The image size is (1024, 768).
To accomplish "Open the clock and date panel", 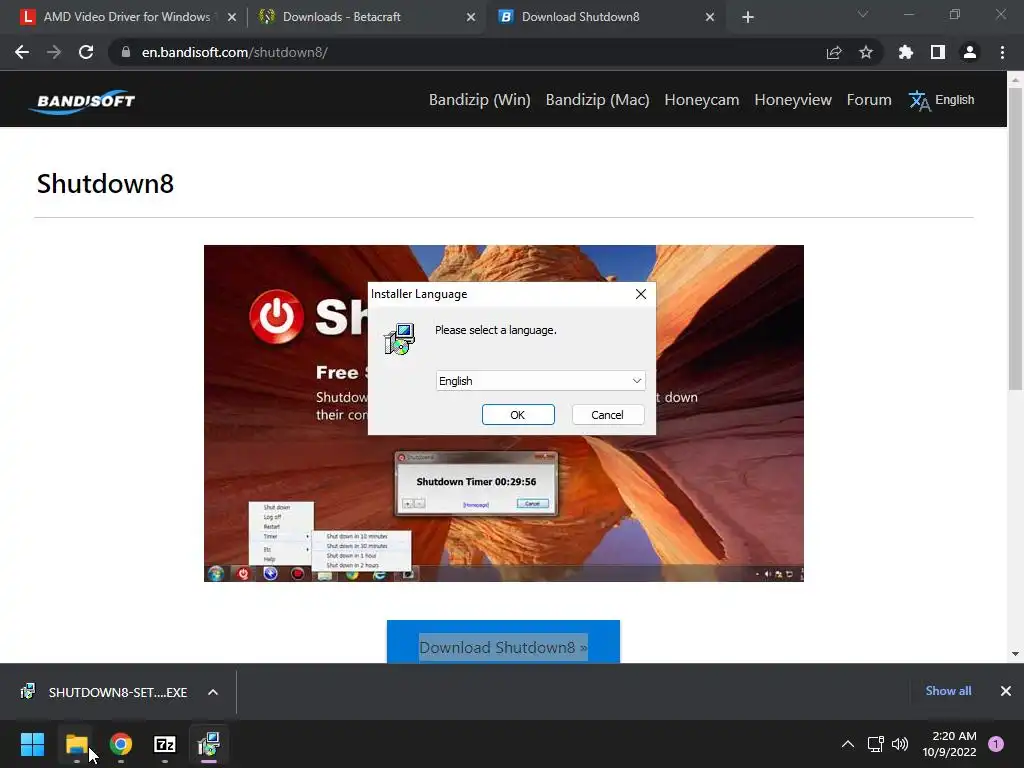I will pyautogui.click(x=949, y=744).
